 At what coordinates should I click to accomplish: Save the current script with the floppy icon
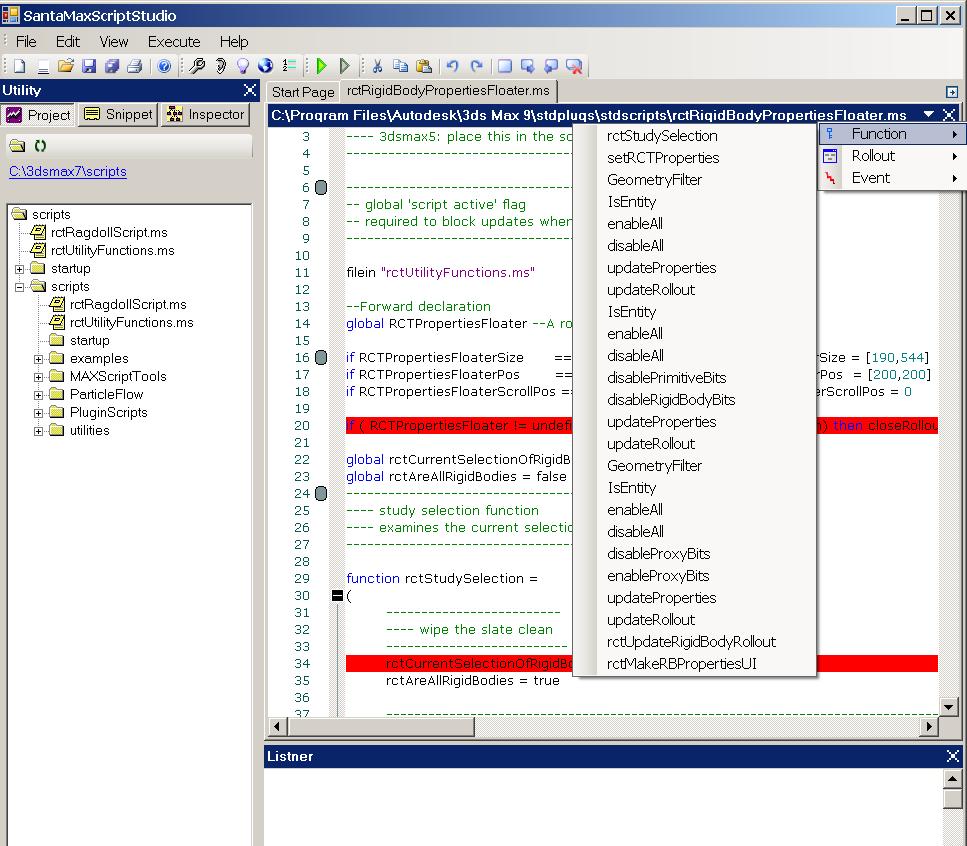89,66
